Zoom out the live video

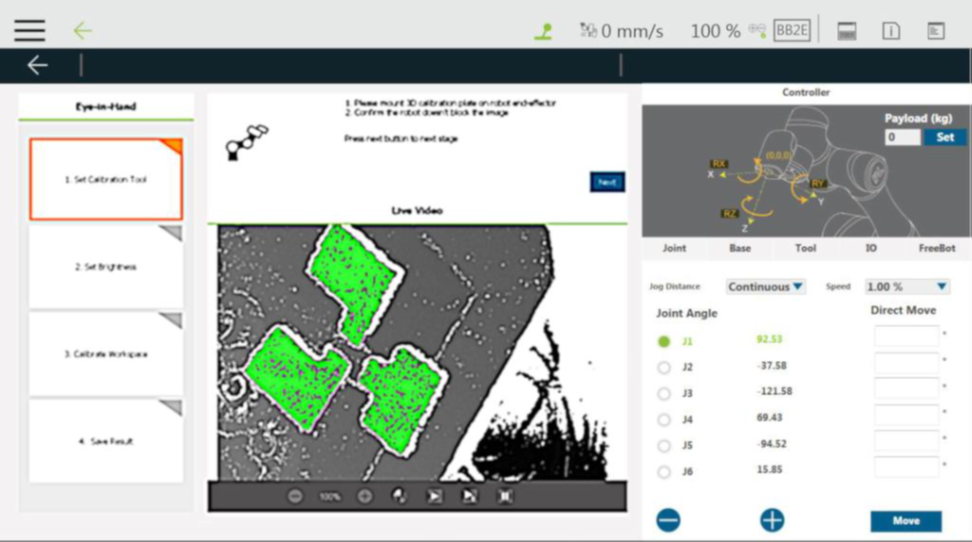click(x=295, y=496)
